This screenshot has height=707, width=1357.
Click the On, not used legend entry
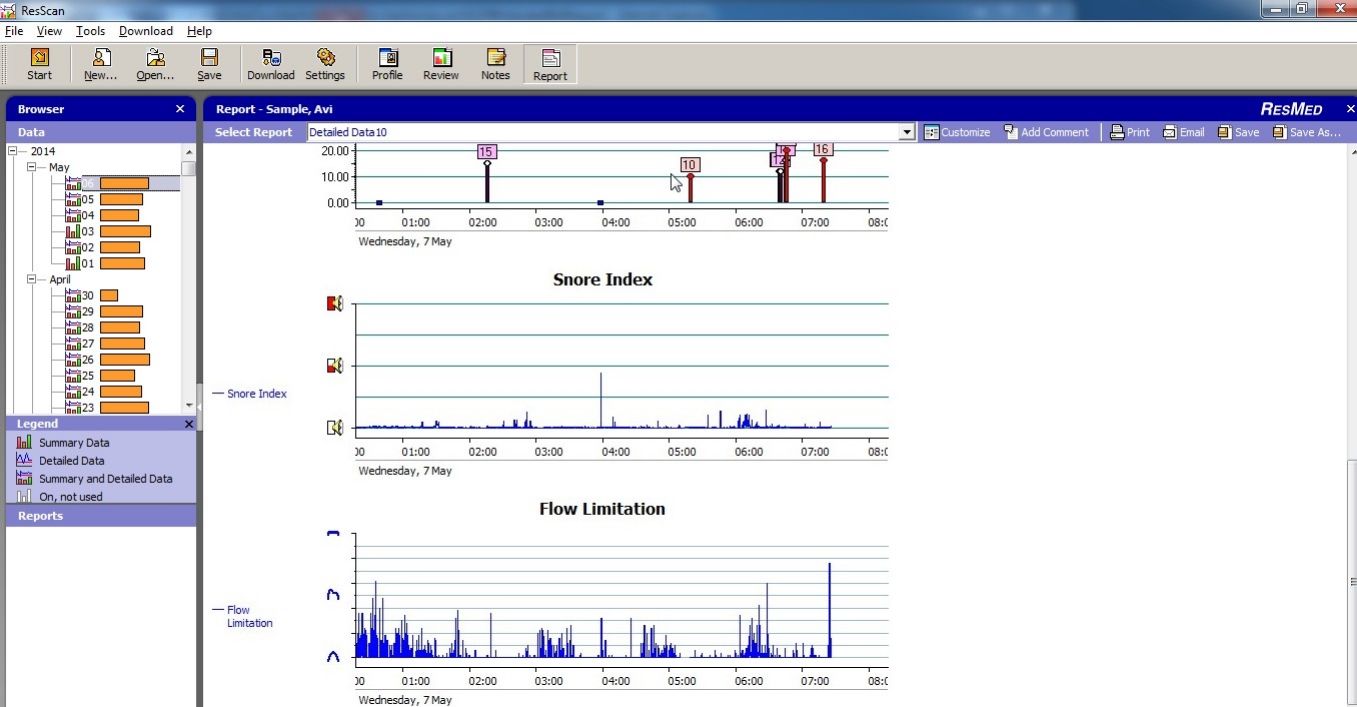(59, 496)
